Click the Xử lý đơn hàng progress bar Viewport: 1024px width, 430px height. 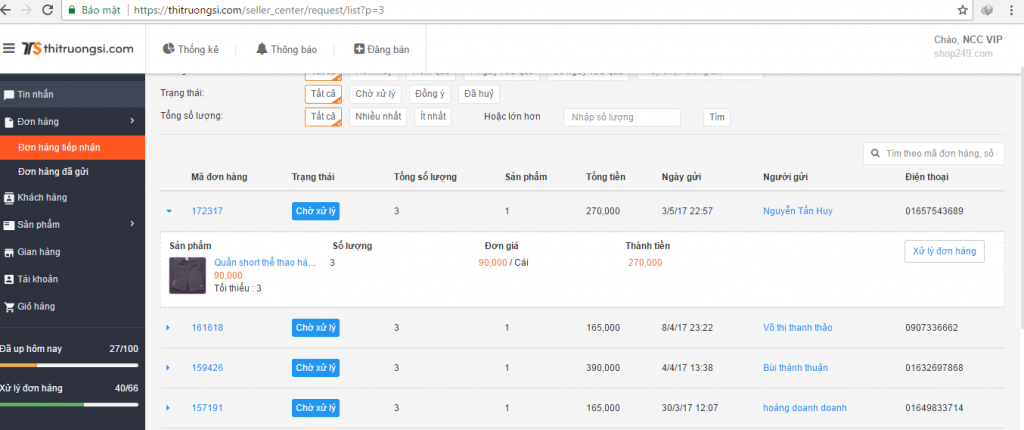pos(69,405)
